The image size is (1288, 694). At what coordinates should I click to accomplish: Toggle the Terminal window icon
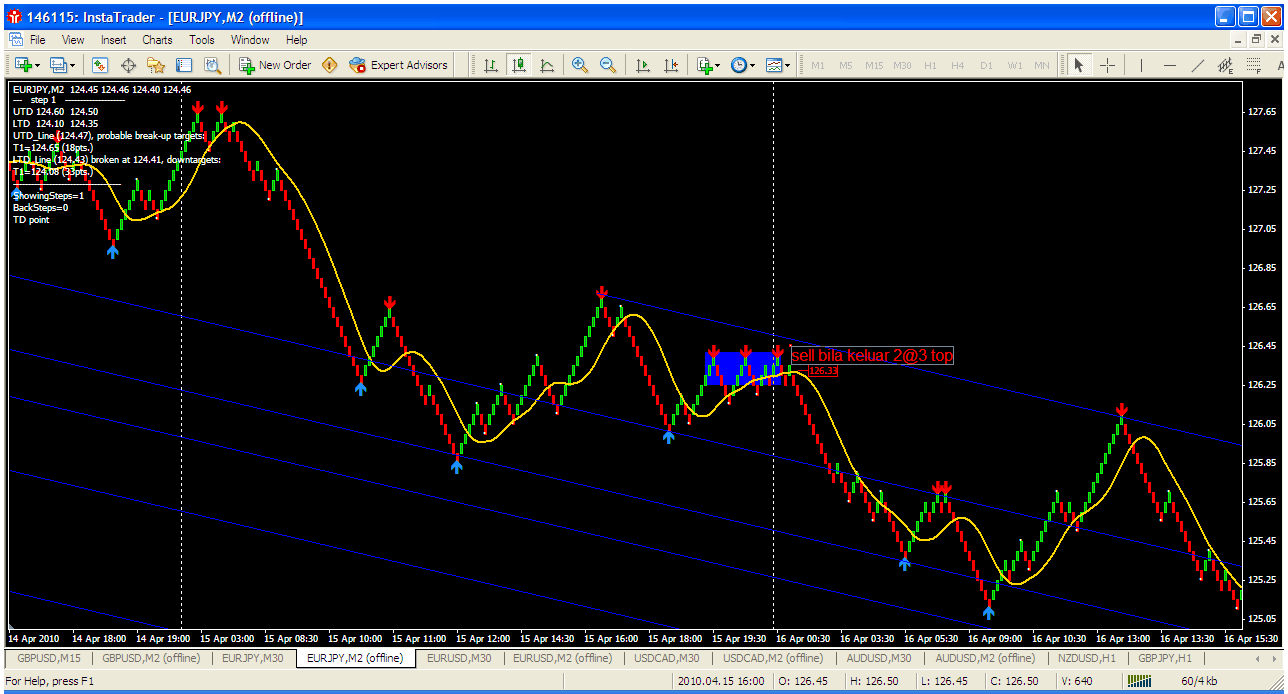pos(184,65)
